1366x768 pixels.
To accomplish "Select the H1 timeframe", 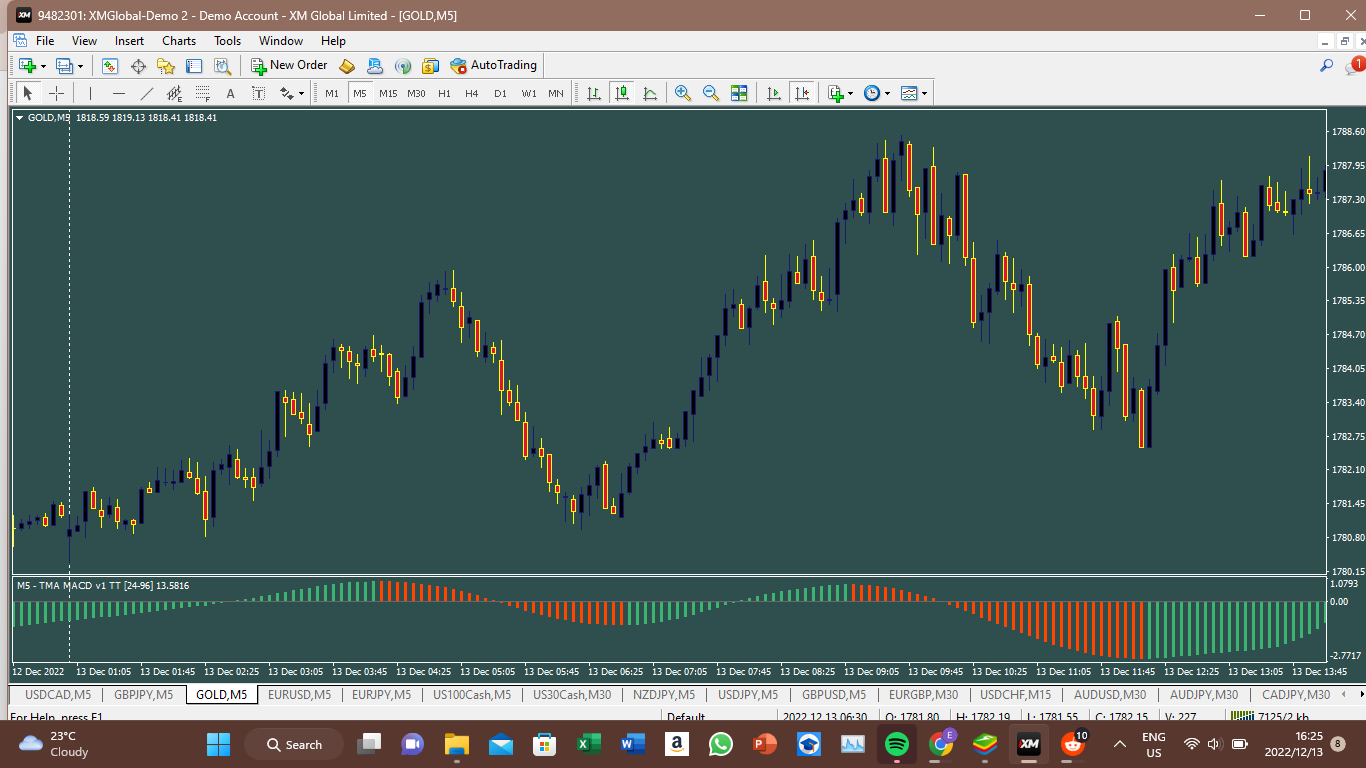I will [x=444, y=93].
